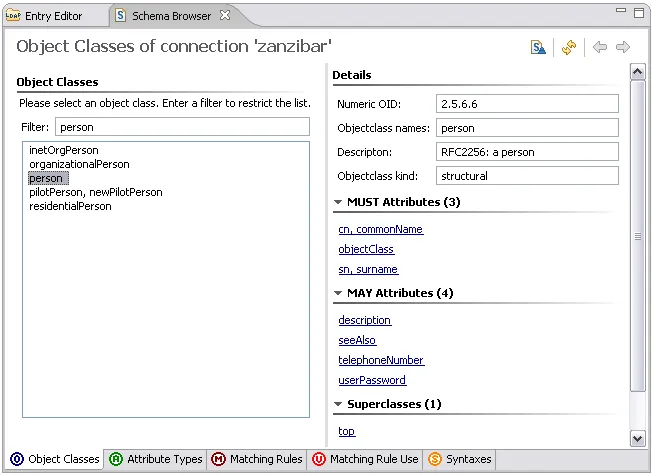Open the Syntaxes bottom tab
Viewport: 653px width, 475px height.
(460, 459)
